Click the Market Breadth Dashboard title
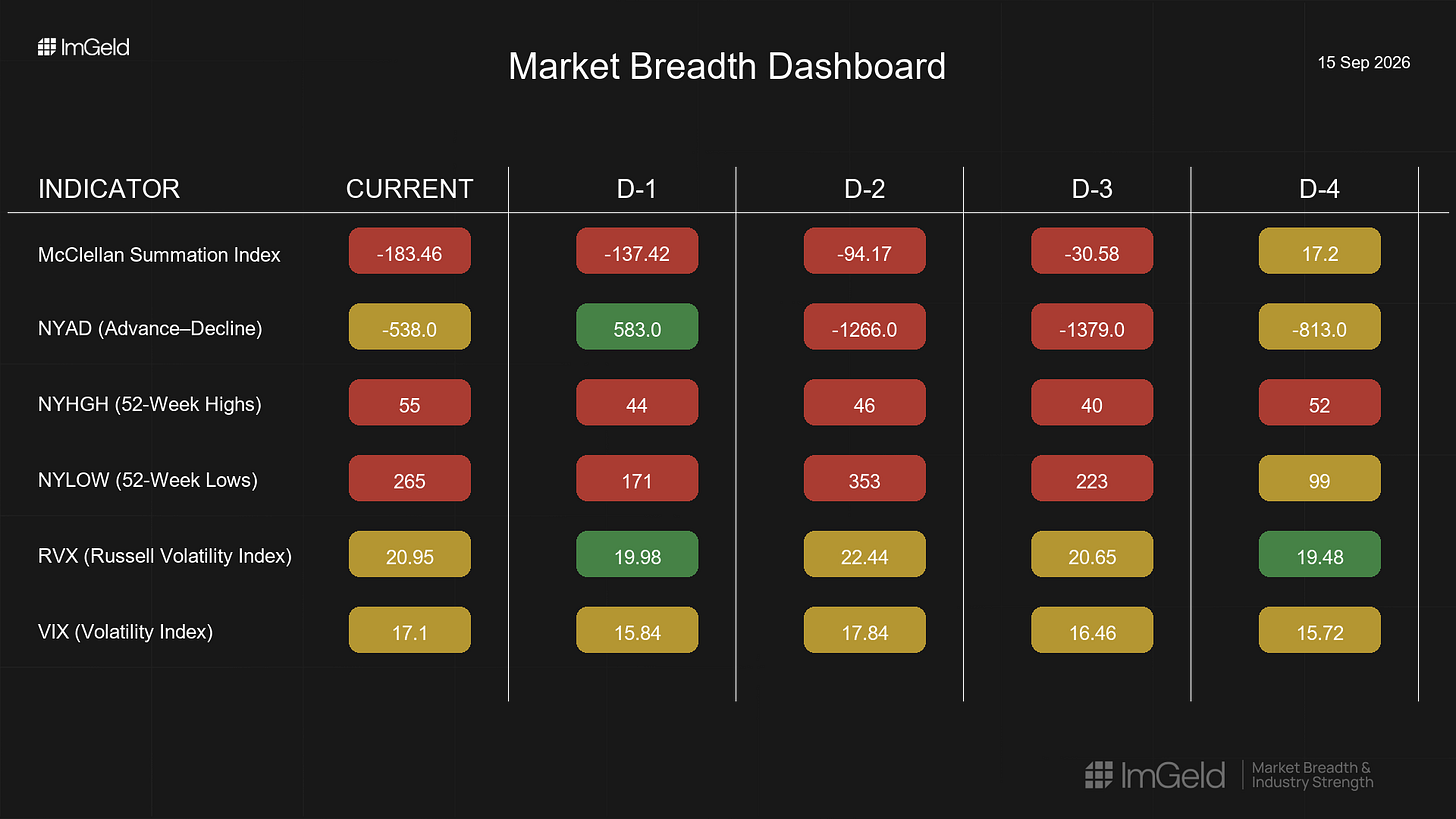The image size is (1456, 819). pos(727,66)
